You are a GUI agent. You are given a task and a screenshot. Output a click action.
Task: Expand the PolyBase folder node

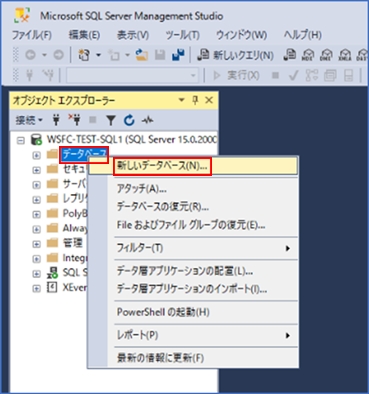pyautogui.click(x=36, y=214)
